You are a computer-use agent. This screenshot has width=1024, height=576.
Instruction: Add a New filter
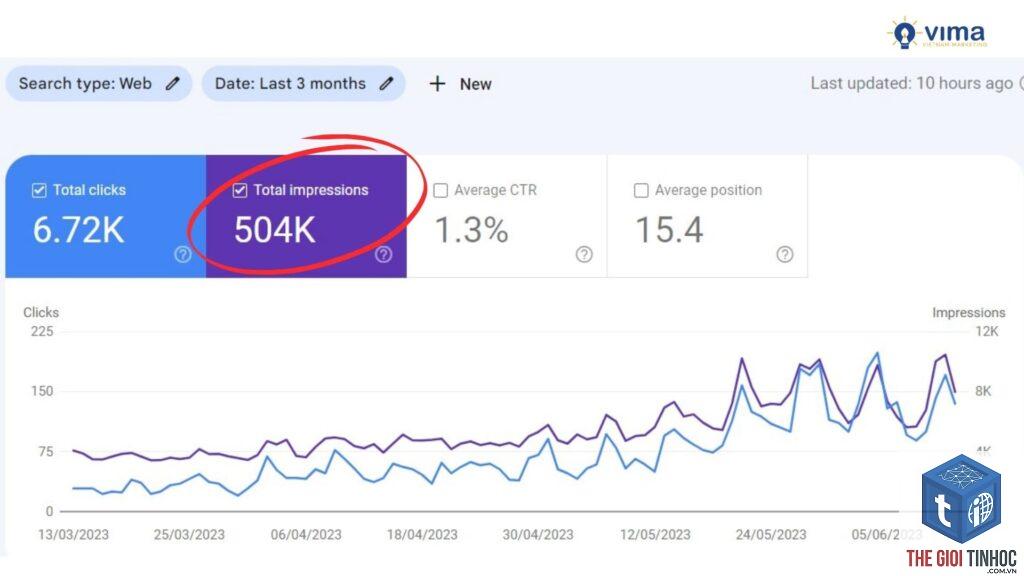(x=460, y=84)
